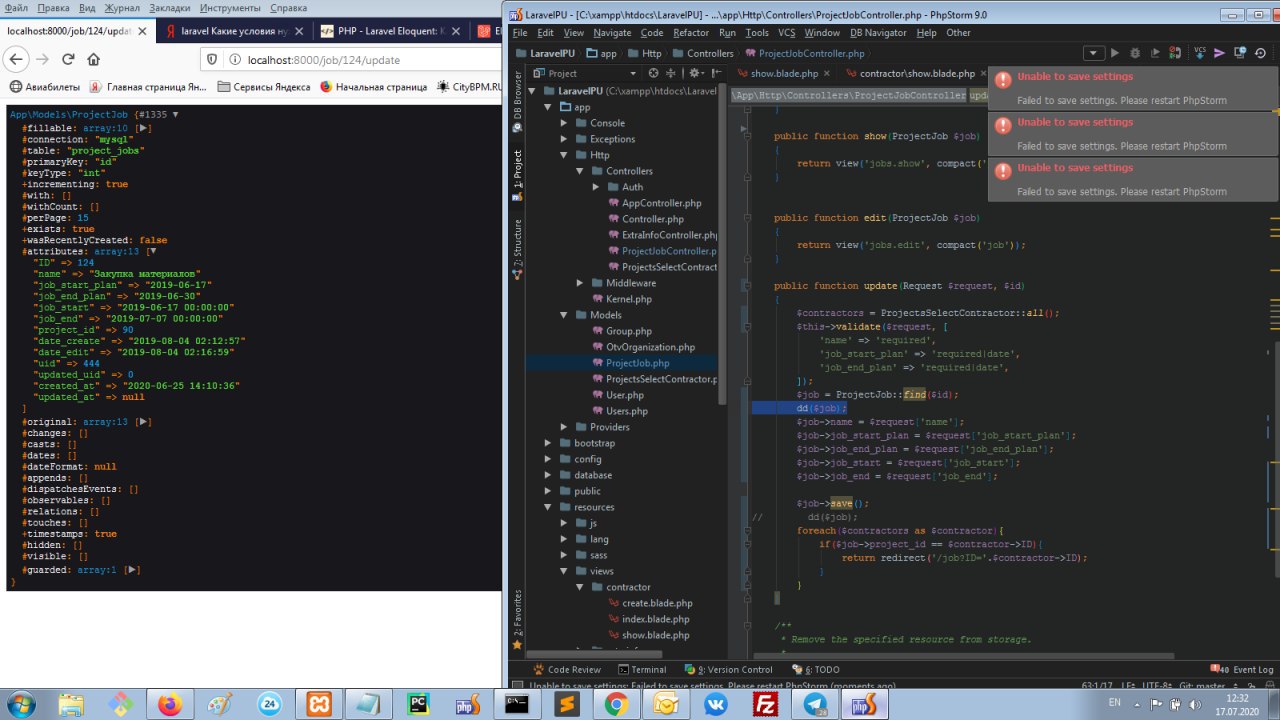Open ProjectJob.php in project tree

tap(637, 363)
